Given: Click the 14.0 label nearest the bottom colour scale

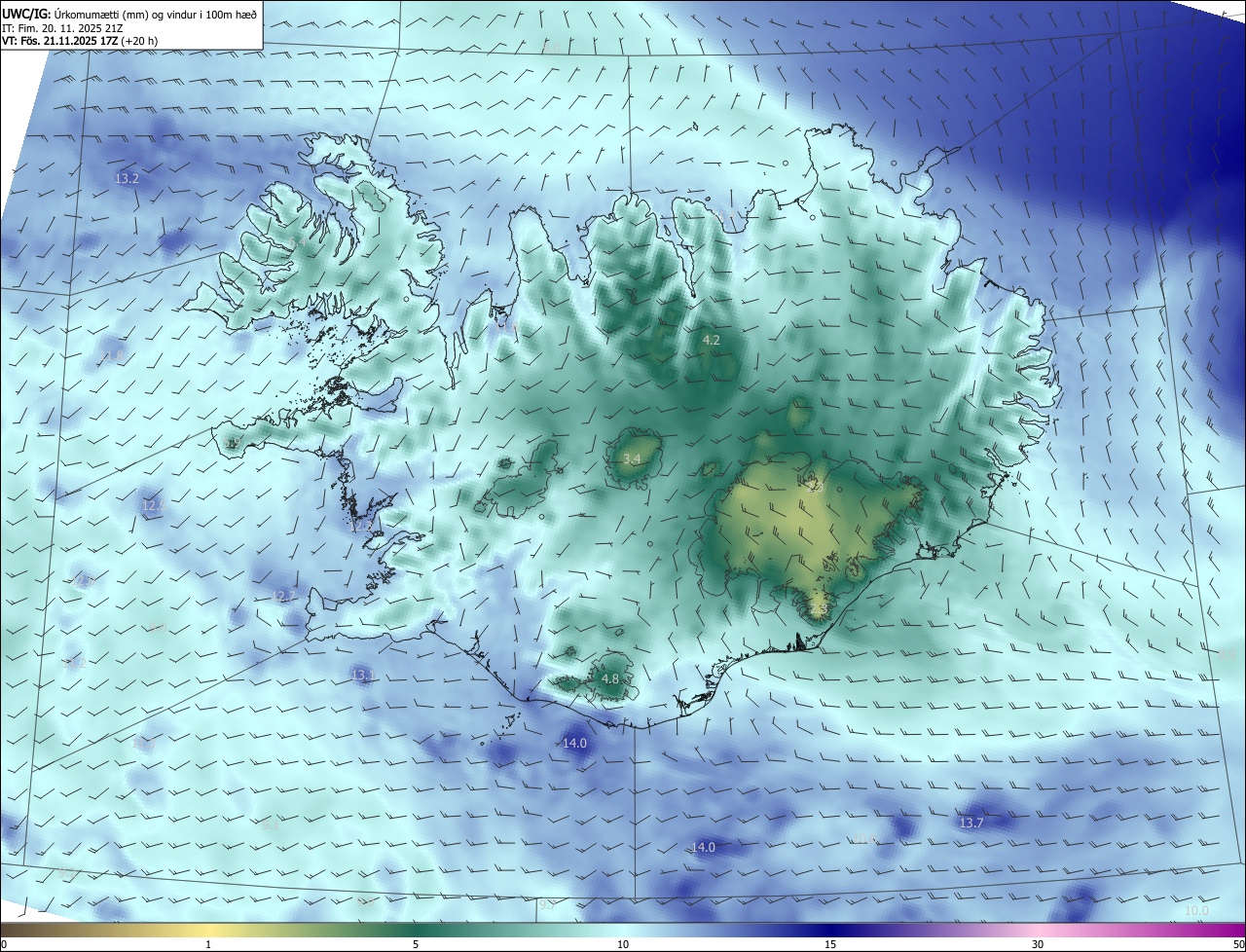Looking at the screenshot, I should [703, 847].
